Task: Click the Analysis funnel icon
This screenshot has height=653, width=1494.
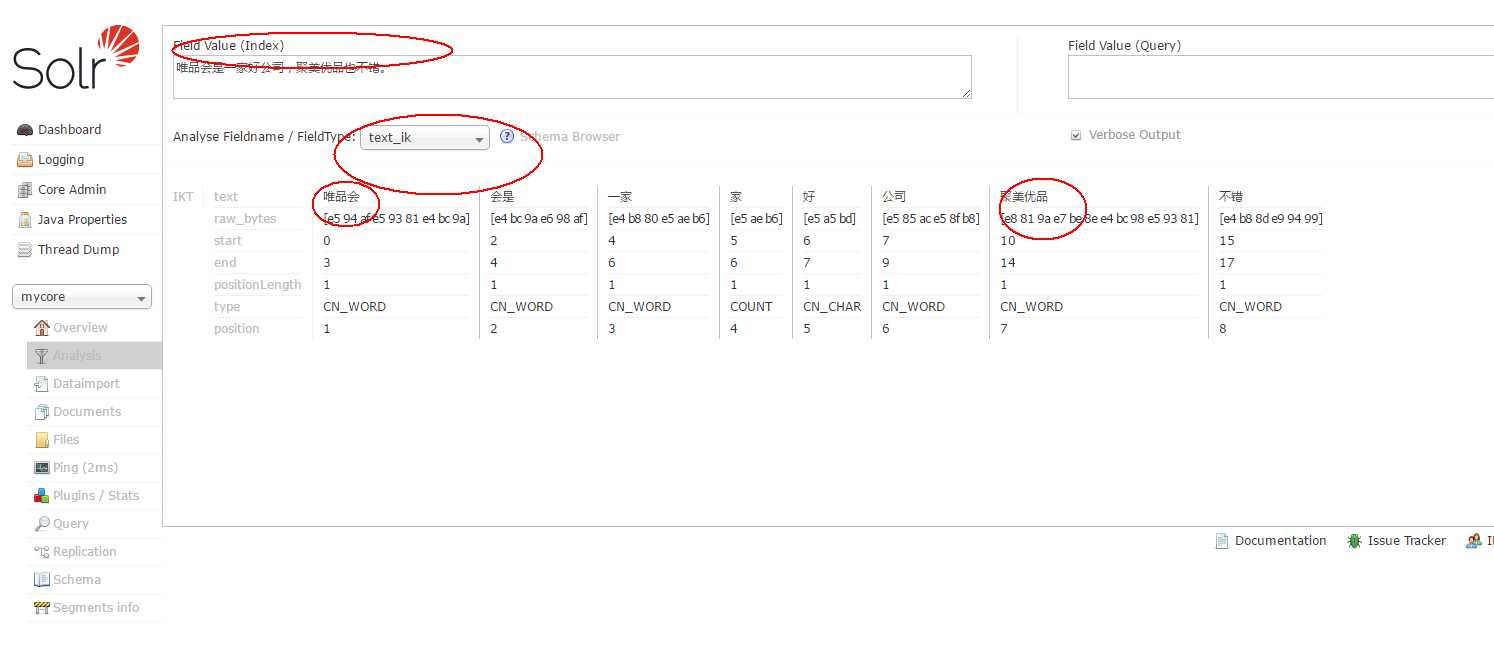Action: coord(41,356)
